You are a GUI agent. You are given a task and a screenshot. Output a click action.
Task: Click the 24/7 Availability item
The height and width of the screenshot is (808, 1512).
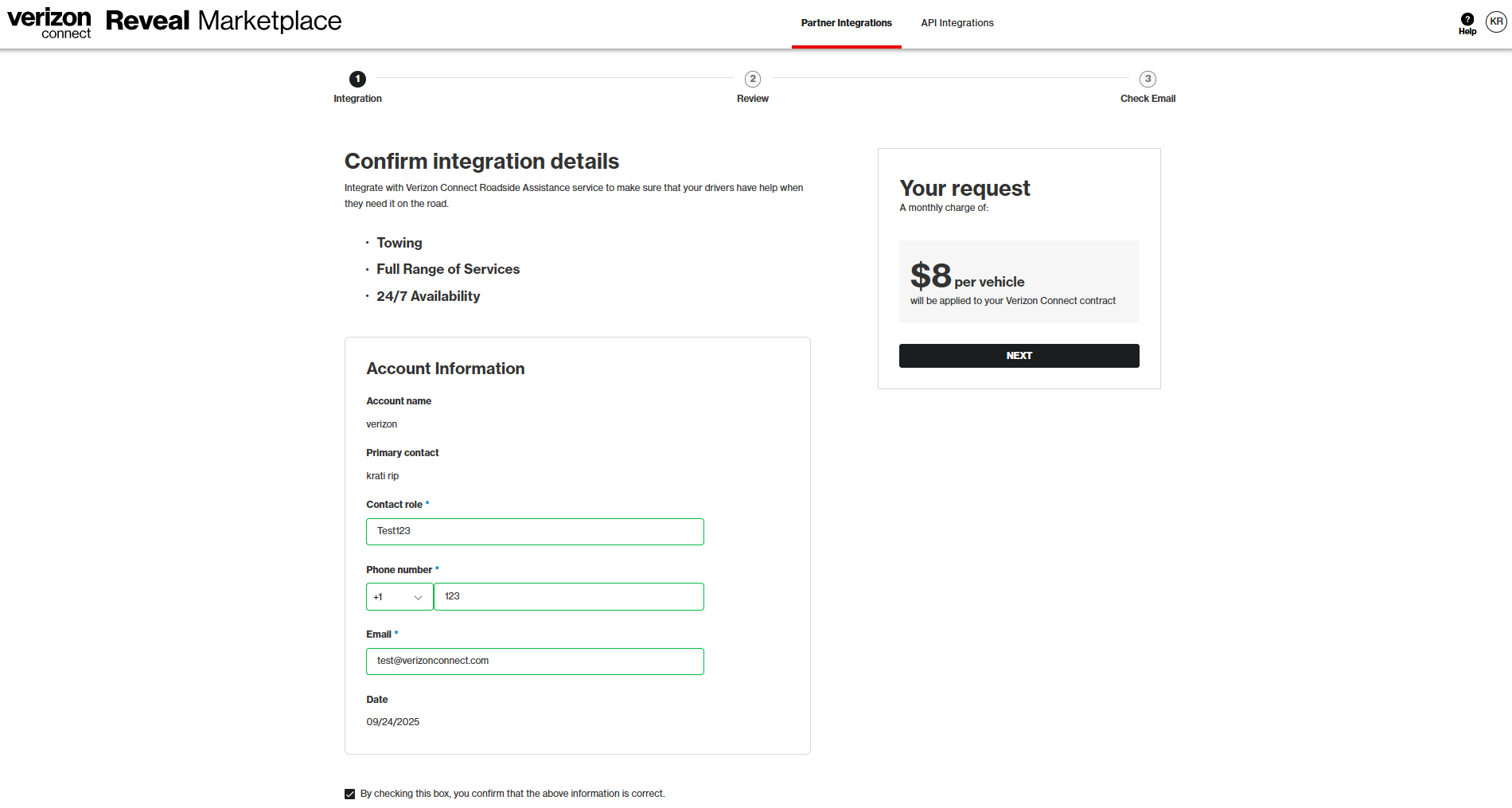(x=428, y=296)
